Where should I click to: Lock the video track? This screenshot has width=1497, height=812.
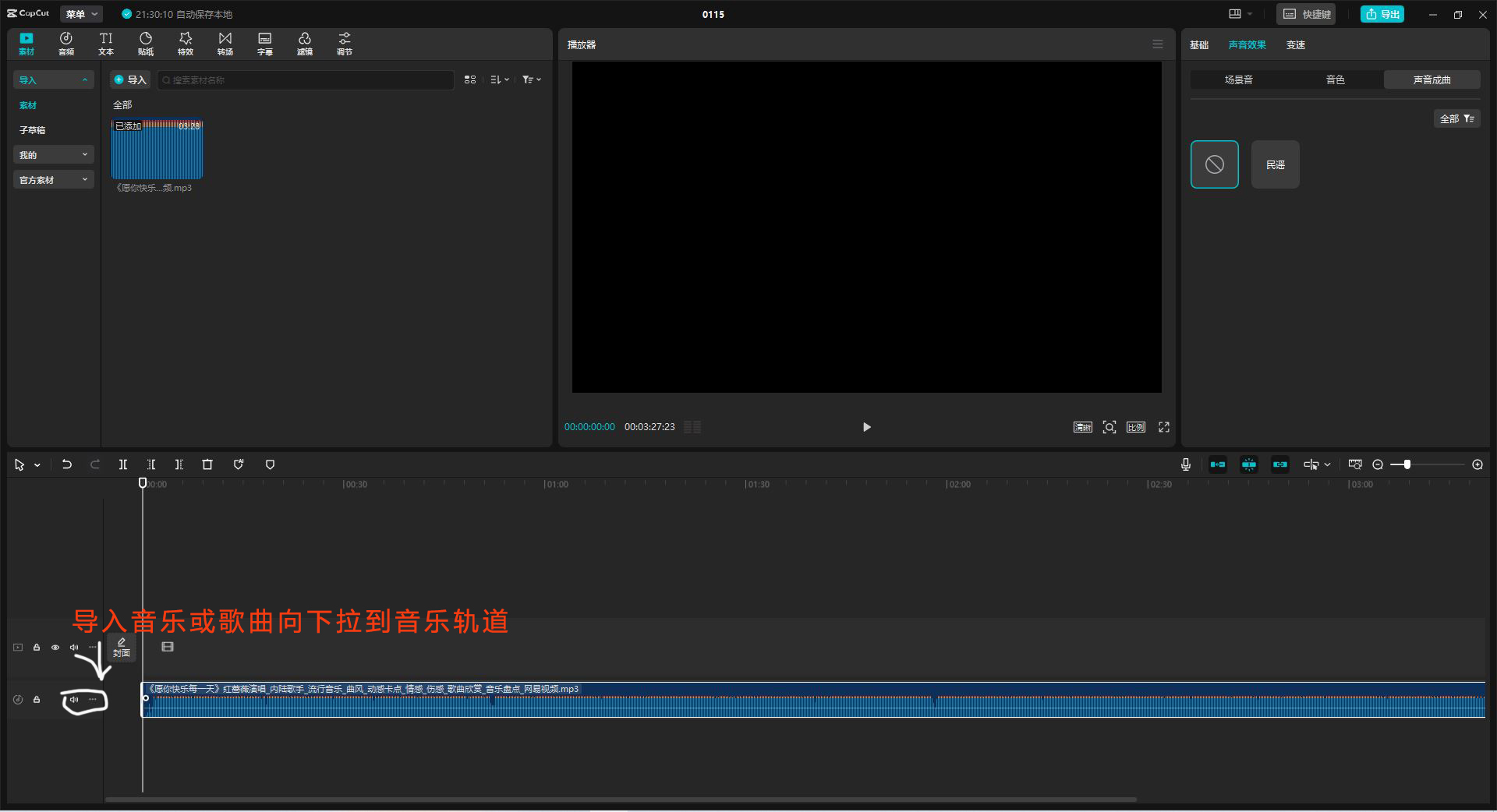[x=37, y=647]
